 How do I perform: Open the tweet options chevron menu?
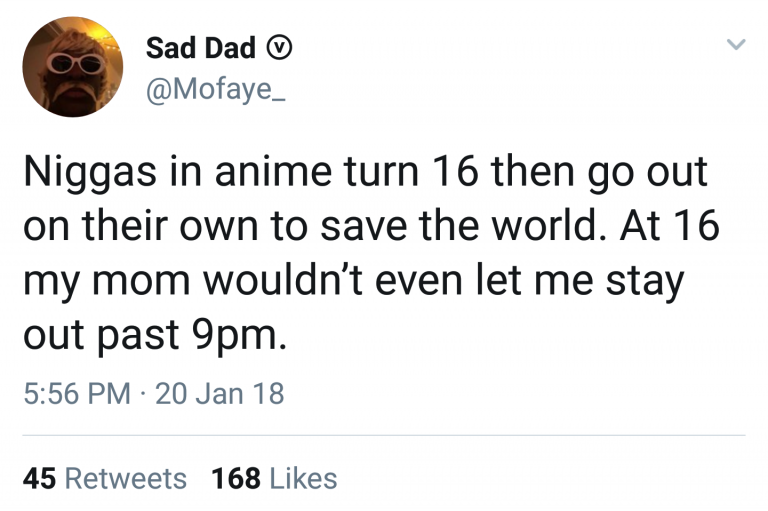coord(736,45)
